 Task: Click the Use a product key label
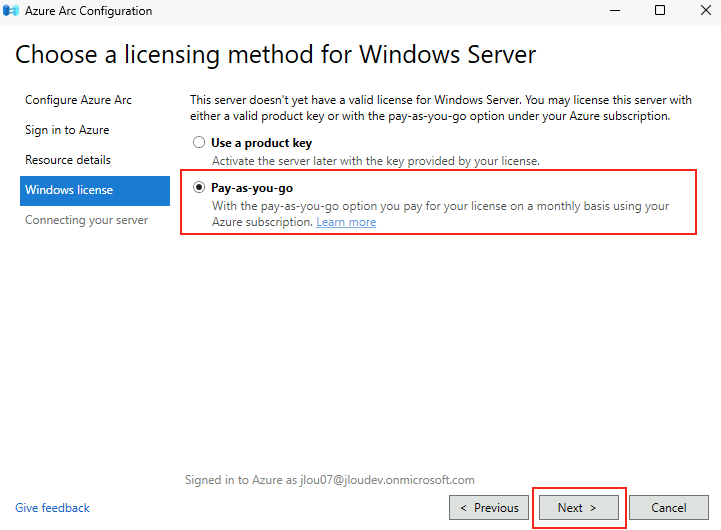click(x=261, y=143)
